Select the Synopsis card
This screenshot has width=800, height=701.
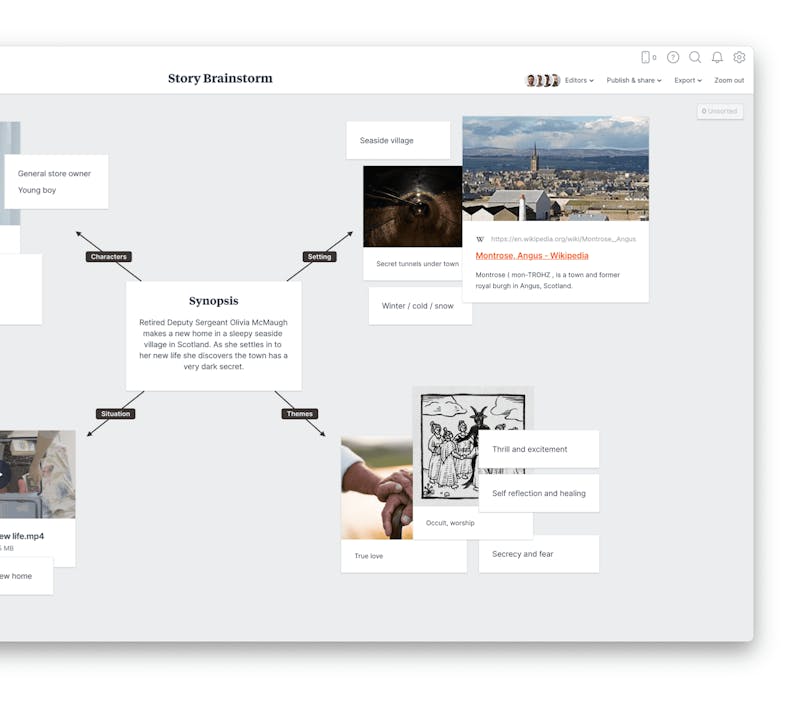coord(214,335)
